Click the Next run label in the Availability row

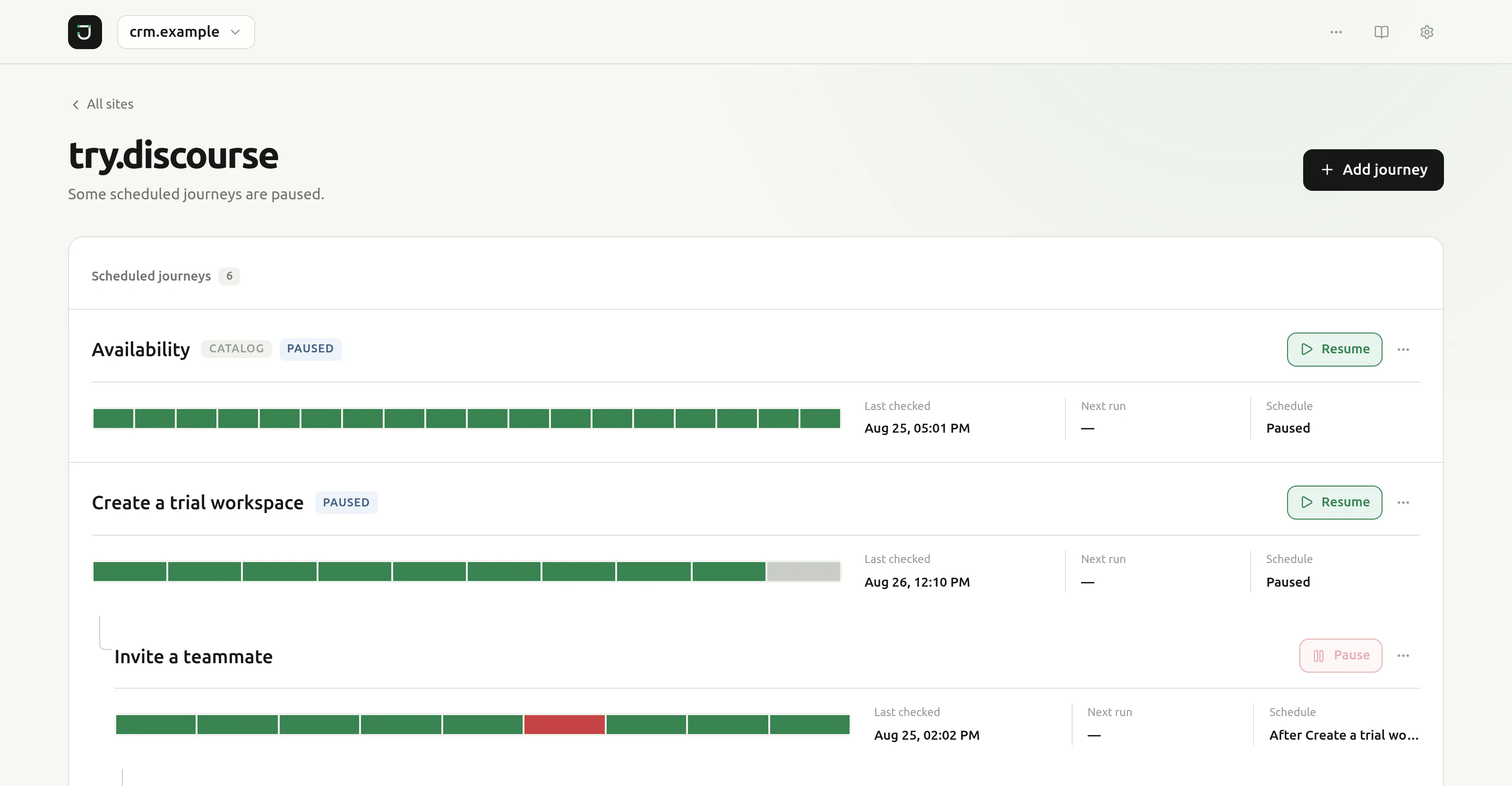1103,406
